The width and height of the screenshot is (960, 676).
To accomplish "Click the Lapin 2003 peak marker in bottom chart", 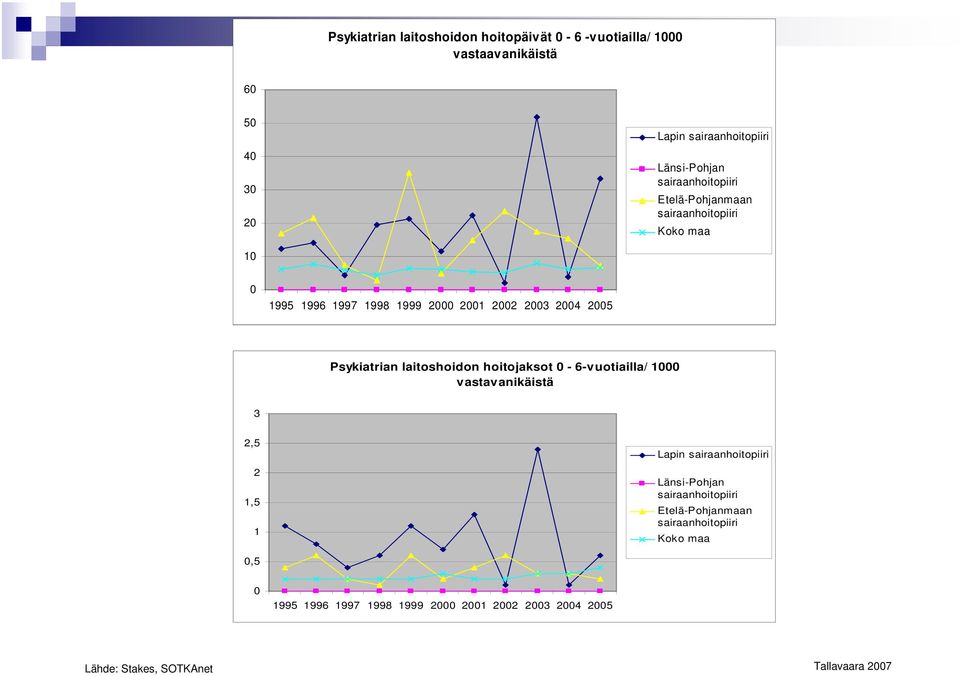I will coord(538,449).
